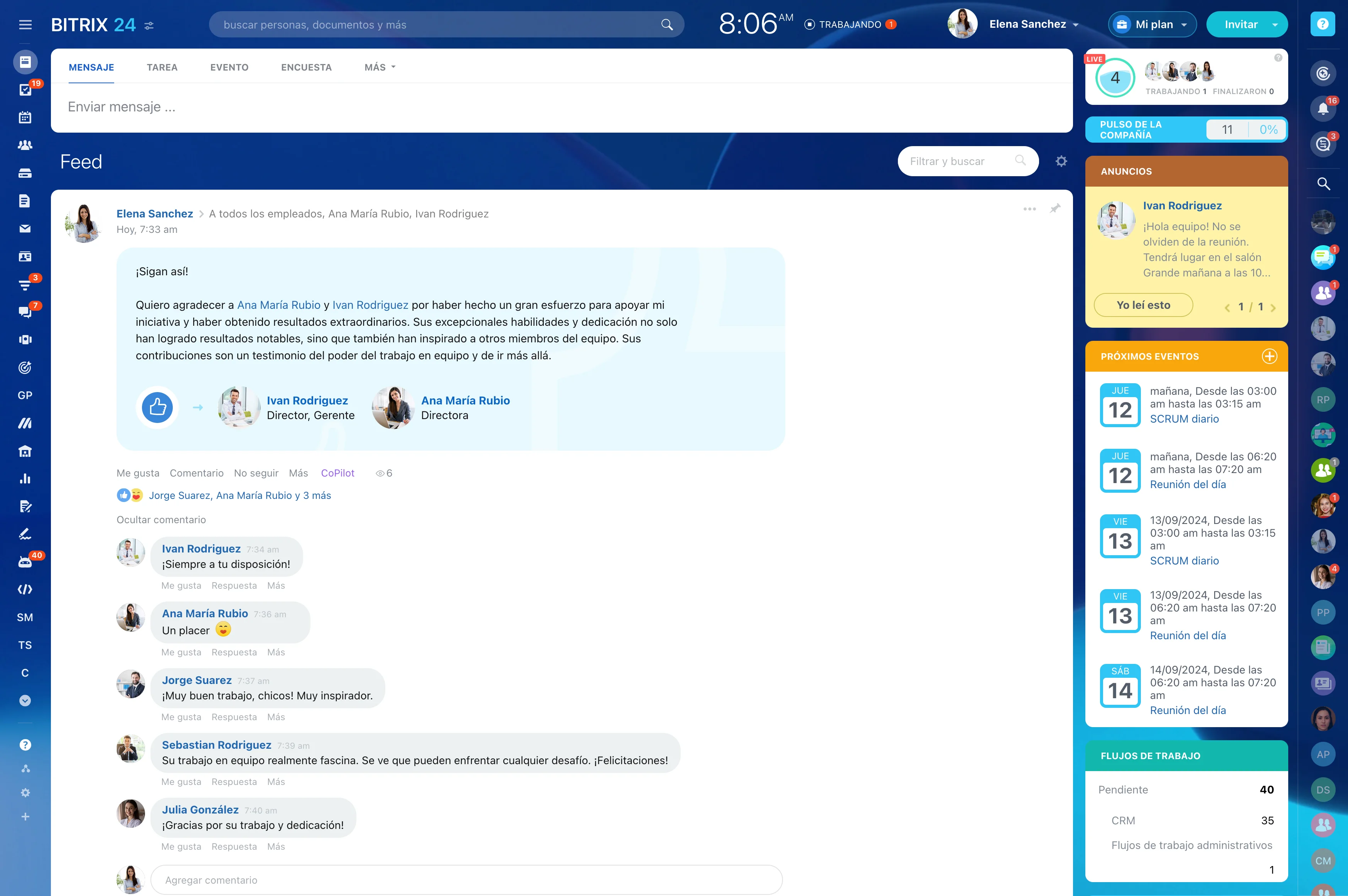Viewport: 1348px width, 896px height.
Task: Expand the Invitar button arrow
Action: (x=1275, y=25)
